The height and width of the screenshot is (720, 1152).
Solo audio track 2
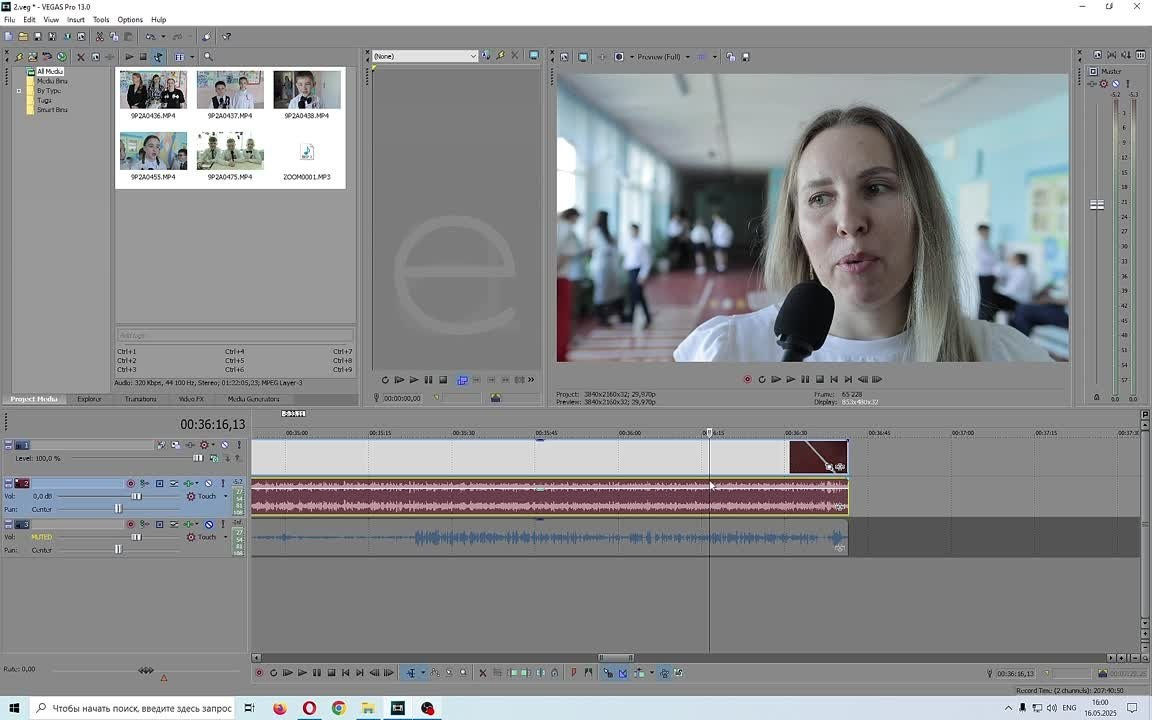[223, 483]
